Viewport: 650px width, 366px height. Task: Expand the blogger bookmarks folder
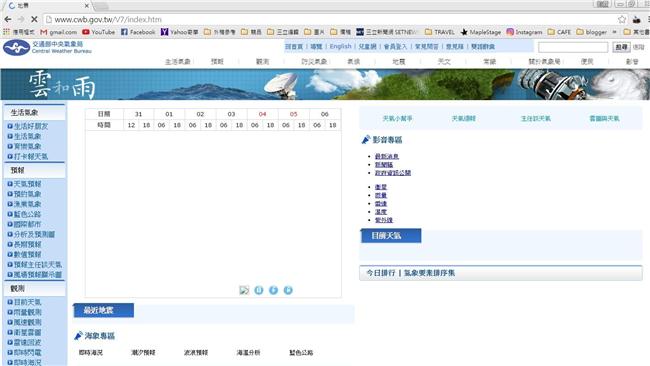click(x=592, y=32)
